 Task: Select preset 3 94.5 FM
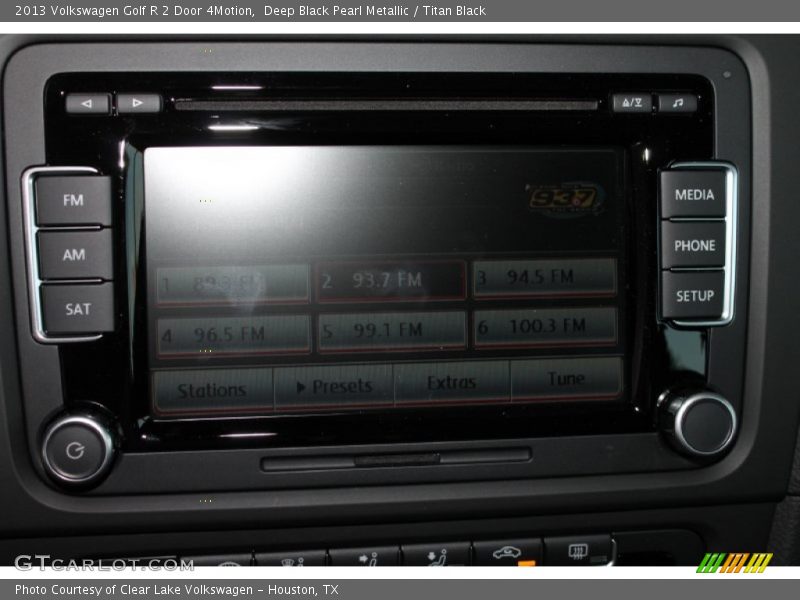tap(544, 277)
